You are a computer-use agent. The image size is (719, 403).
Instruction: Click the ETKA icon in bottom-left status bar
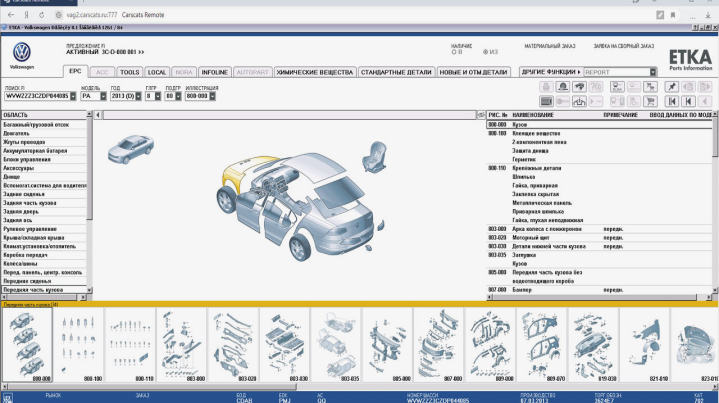pyautogui.click(x=8, y=397)
